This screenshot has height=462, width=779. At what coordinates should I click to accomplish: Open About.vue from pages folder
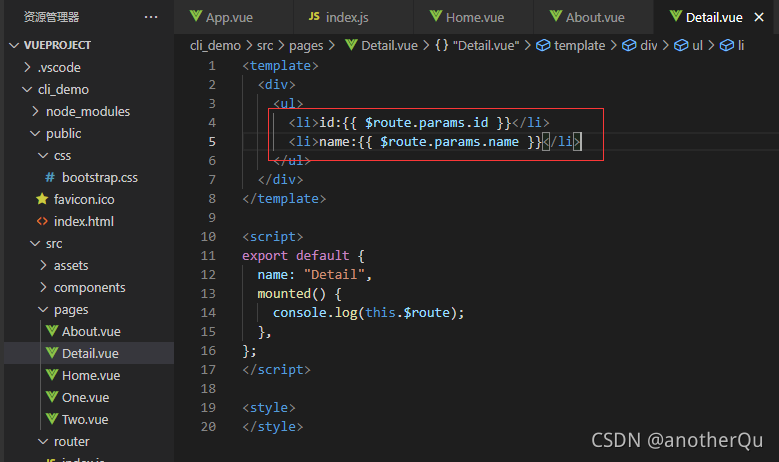[89, 331]
